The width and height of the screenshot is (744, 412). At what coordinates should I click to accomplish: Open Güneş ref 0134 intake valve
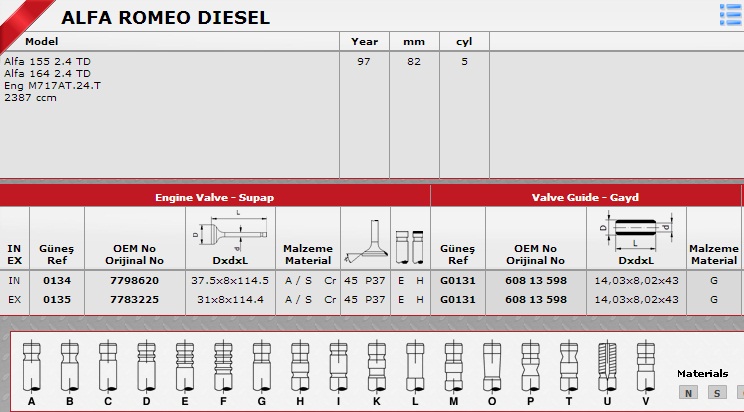(x=57, y=282)
